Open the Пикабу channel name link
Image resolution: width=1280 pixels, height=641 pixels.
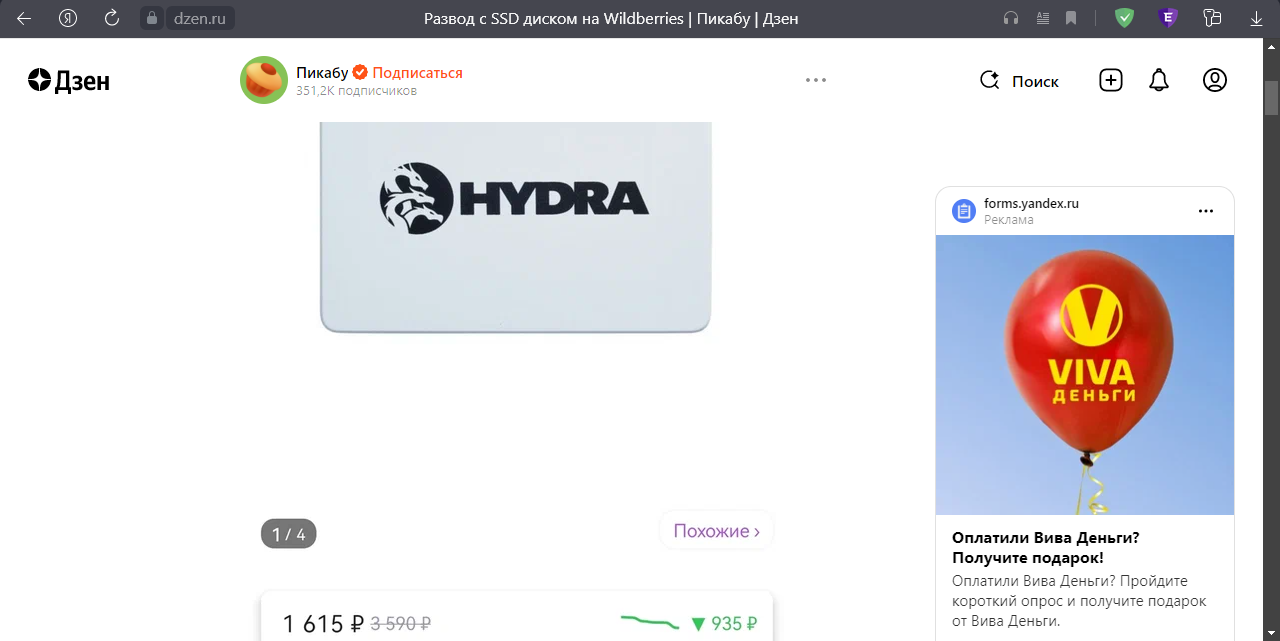[322, 72]
